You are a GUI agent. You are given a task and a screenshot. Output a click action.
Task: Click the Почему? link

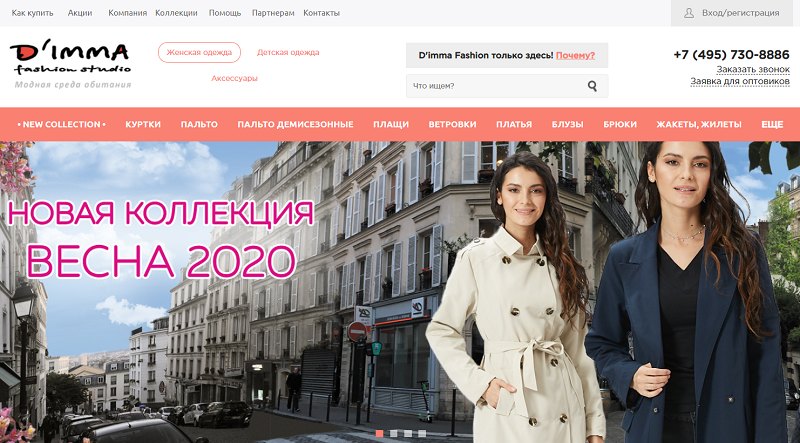tap(575, 55)
